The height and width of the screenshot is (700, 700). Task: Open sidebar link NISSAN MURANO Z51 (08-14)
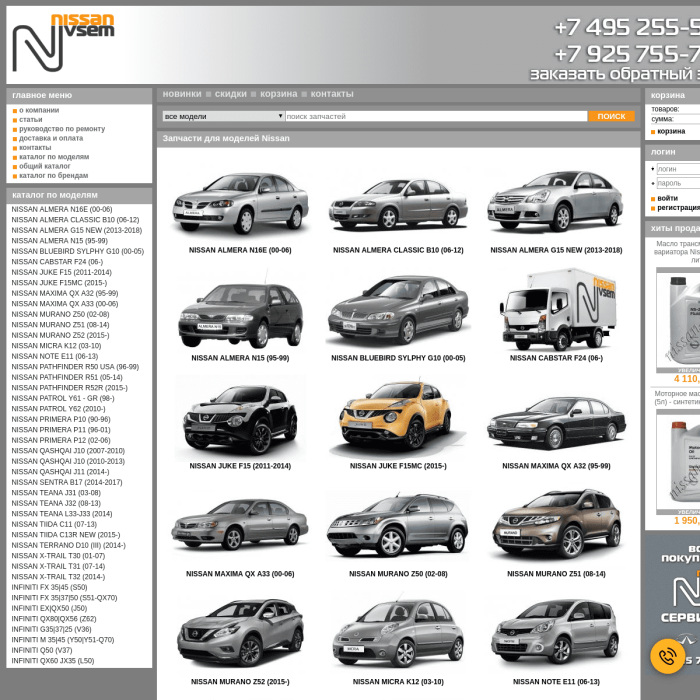coord(60,325)
